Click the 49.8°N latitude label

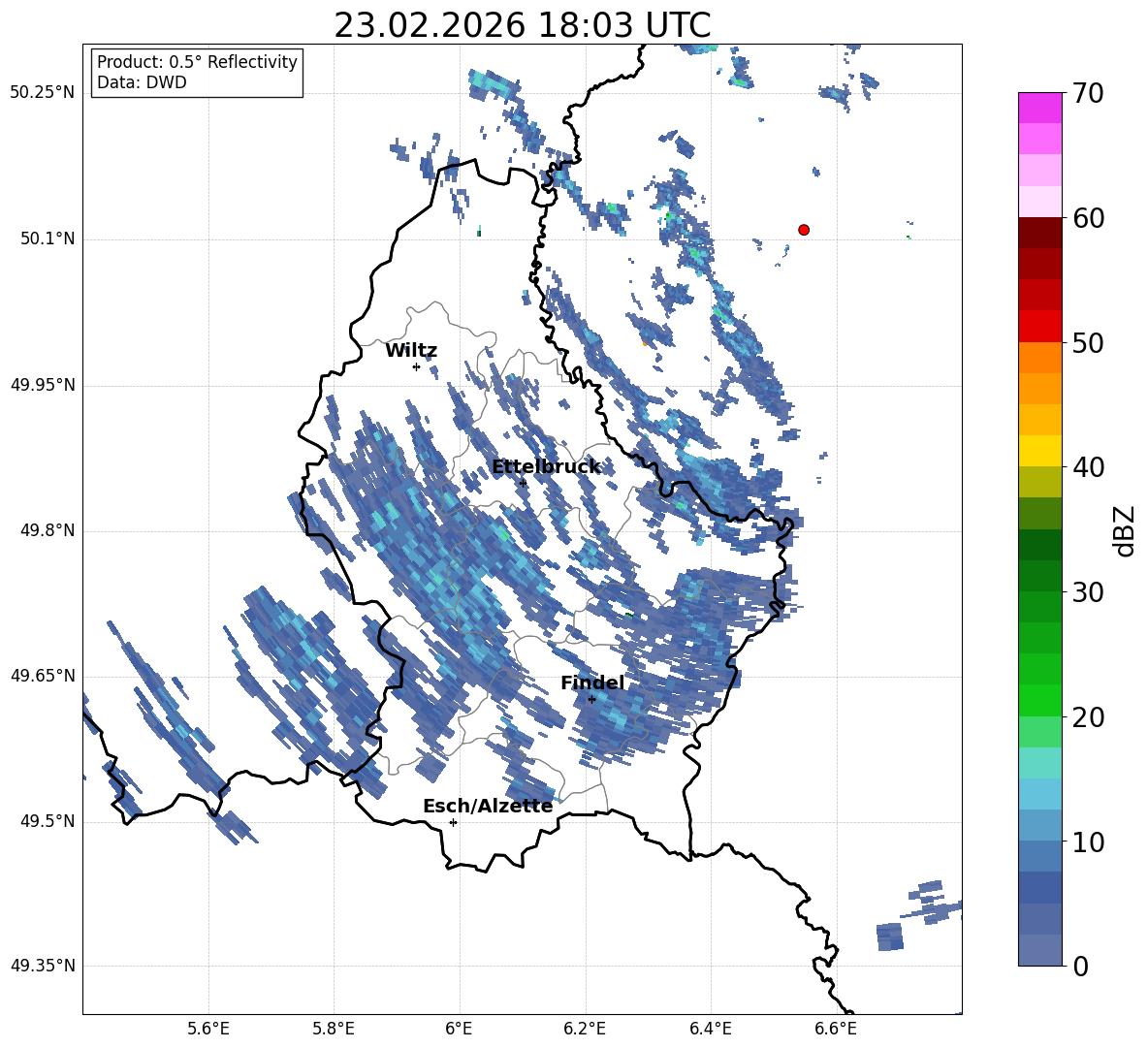pyautogui.click(x=48, y=530)
